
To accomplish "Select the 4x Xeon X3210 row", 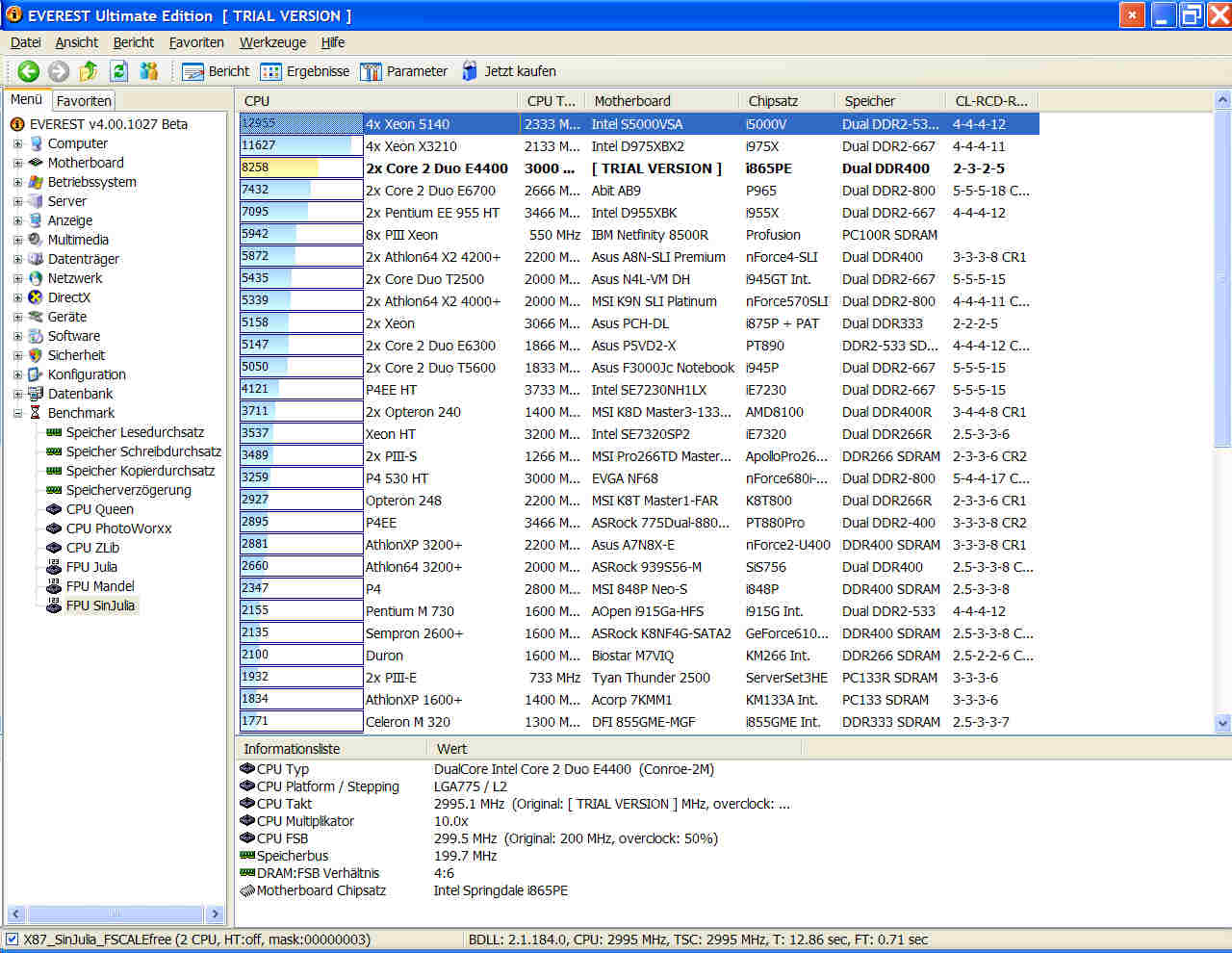I will 639,146.
